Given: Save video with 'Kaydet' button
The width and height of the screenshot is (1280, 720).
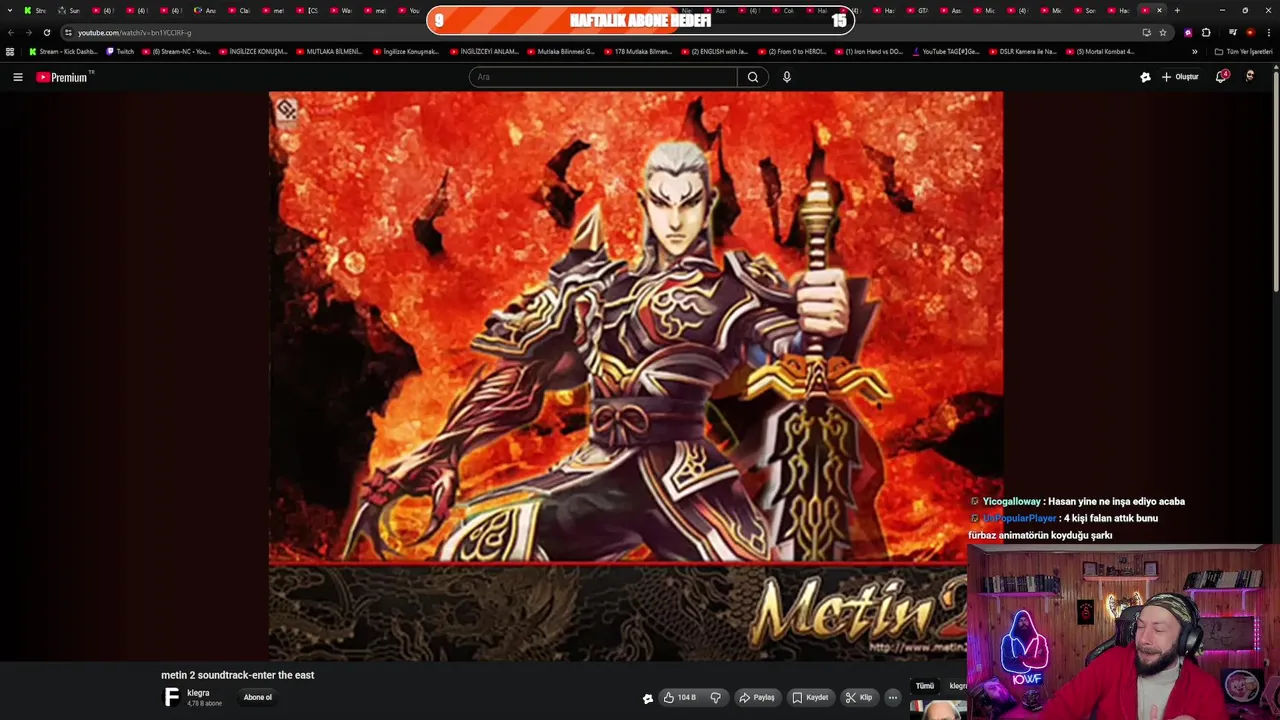Looking at the screenshot, I should pyautogui.click(x=810, y=697).
